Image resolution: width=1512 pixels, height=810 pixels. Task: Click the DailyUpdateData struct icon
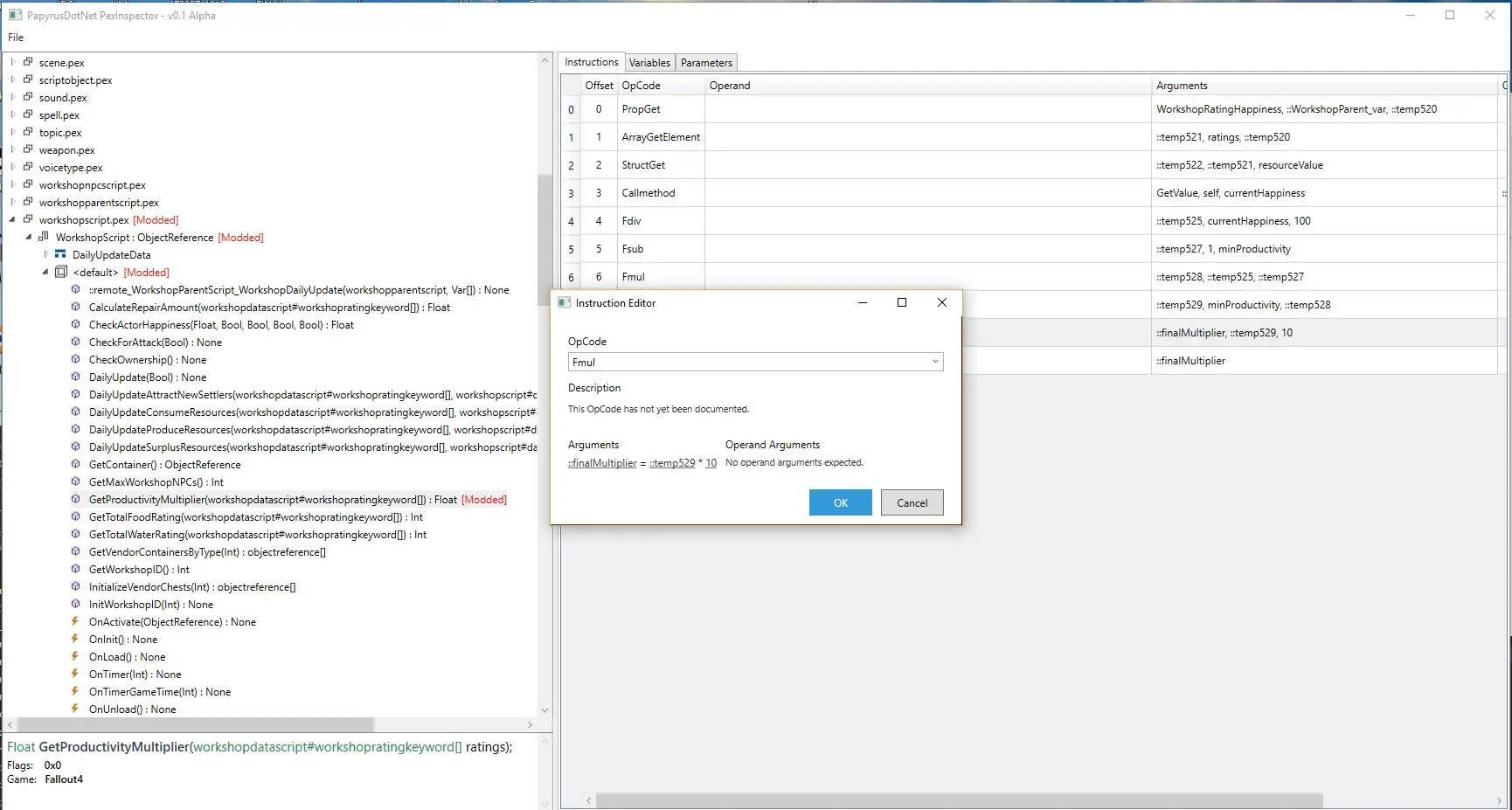[x=59, y=254]
